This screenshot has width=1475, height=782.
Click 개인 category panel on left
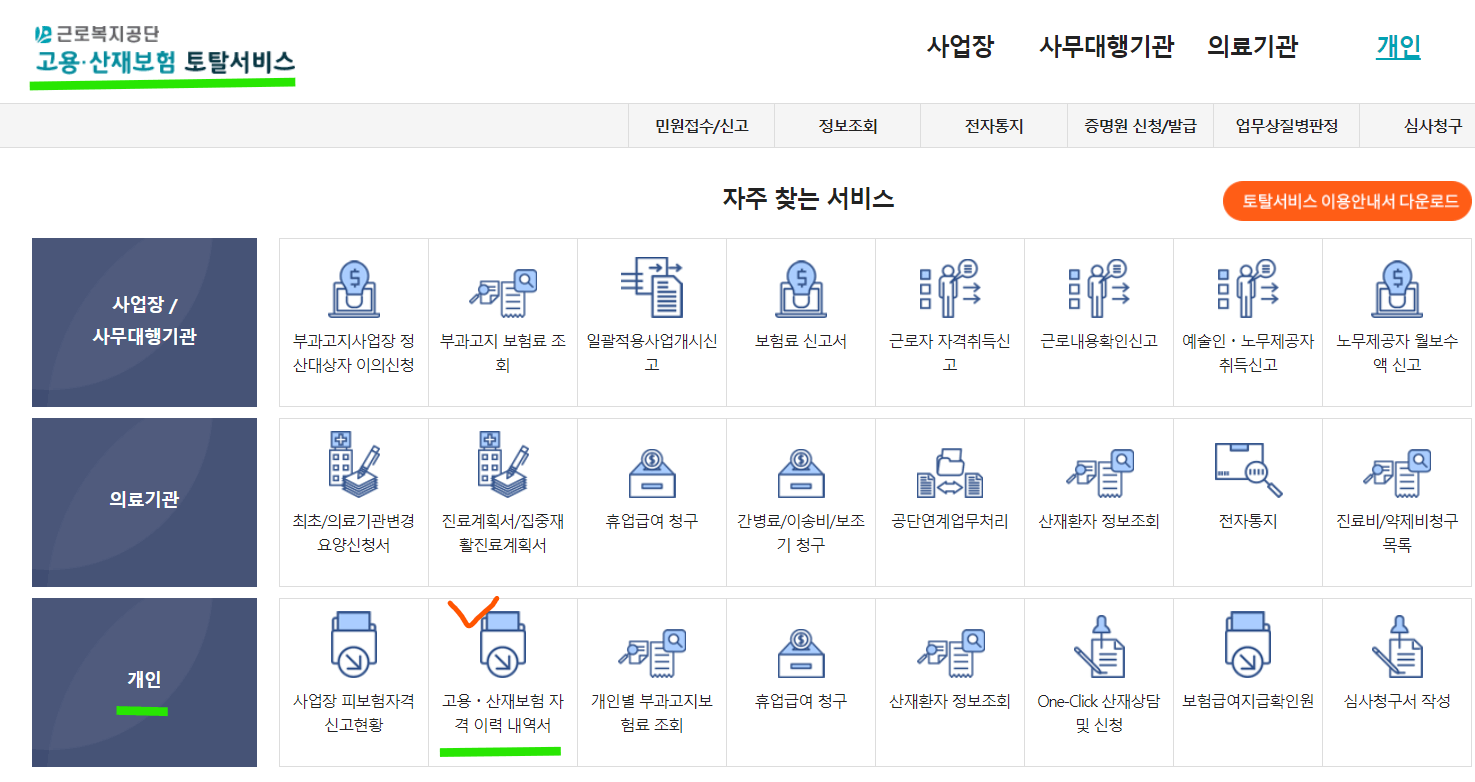tap(144, 682)
